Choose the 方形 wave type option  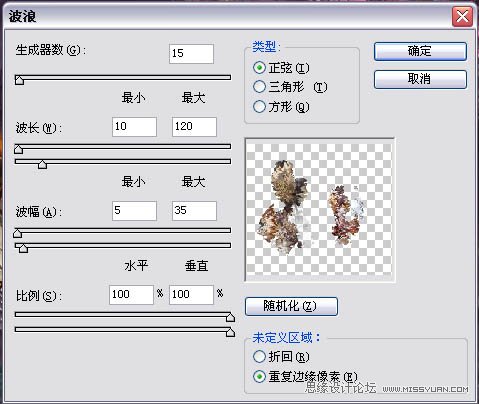(x=259, y=107)
